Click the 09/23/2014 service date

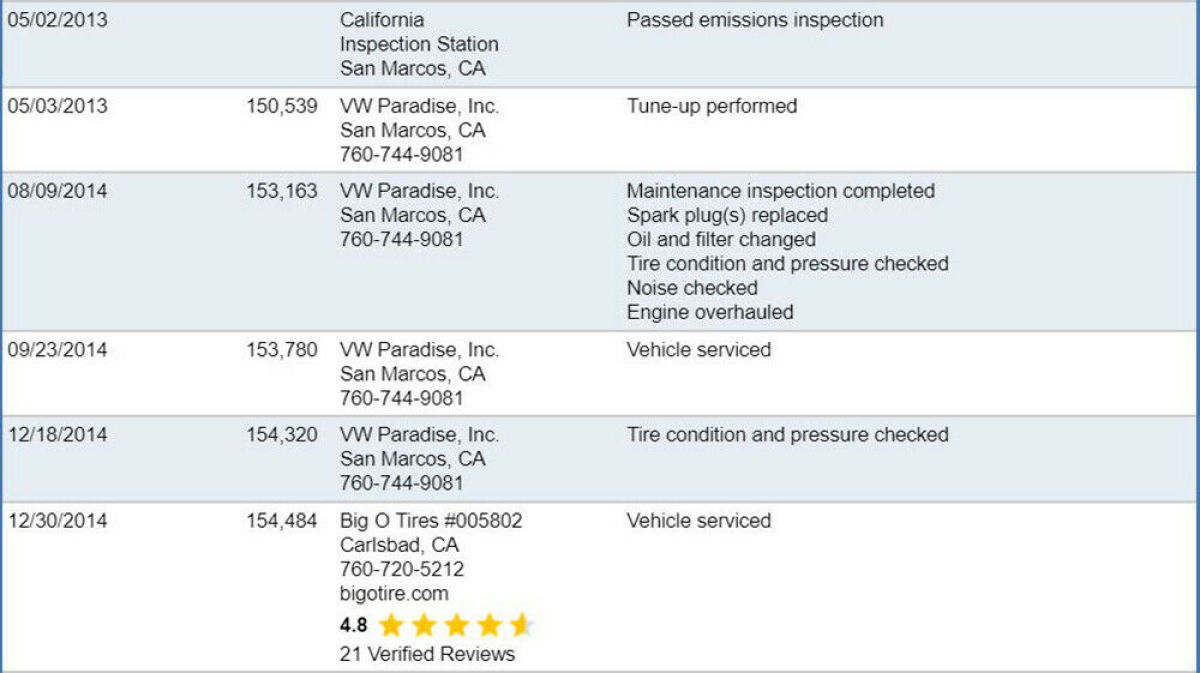tap(57, 350)
